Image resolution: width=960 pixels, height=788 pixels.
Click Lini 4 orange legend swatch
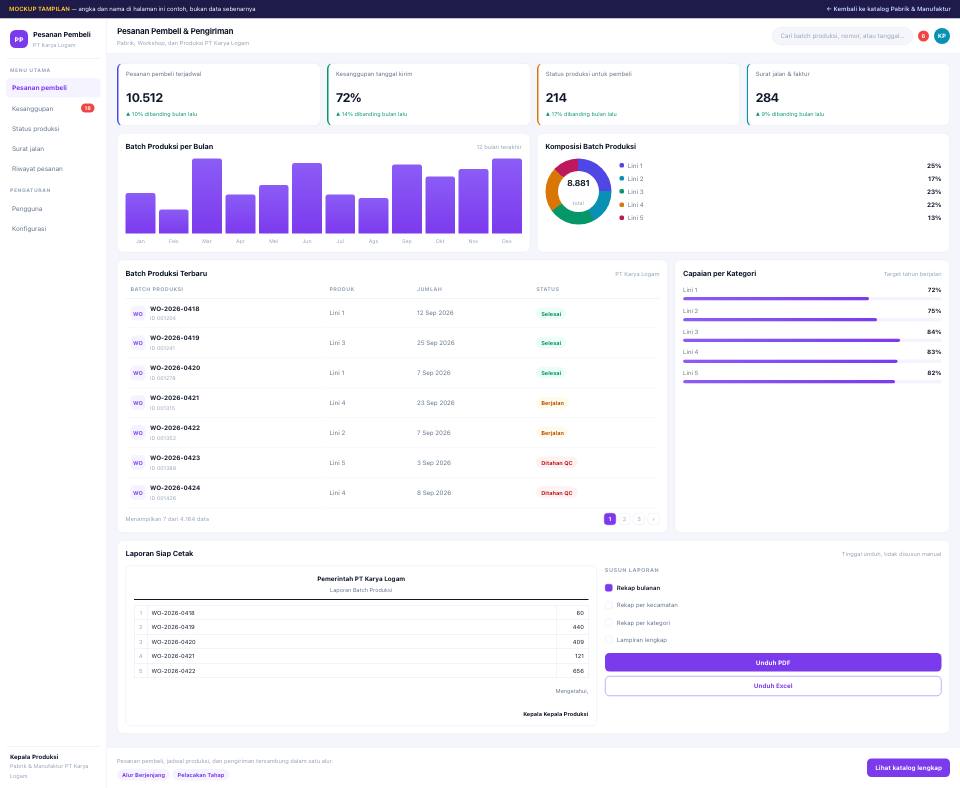[x=621, y=205]
